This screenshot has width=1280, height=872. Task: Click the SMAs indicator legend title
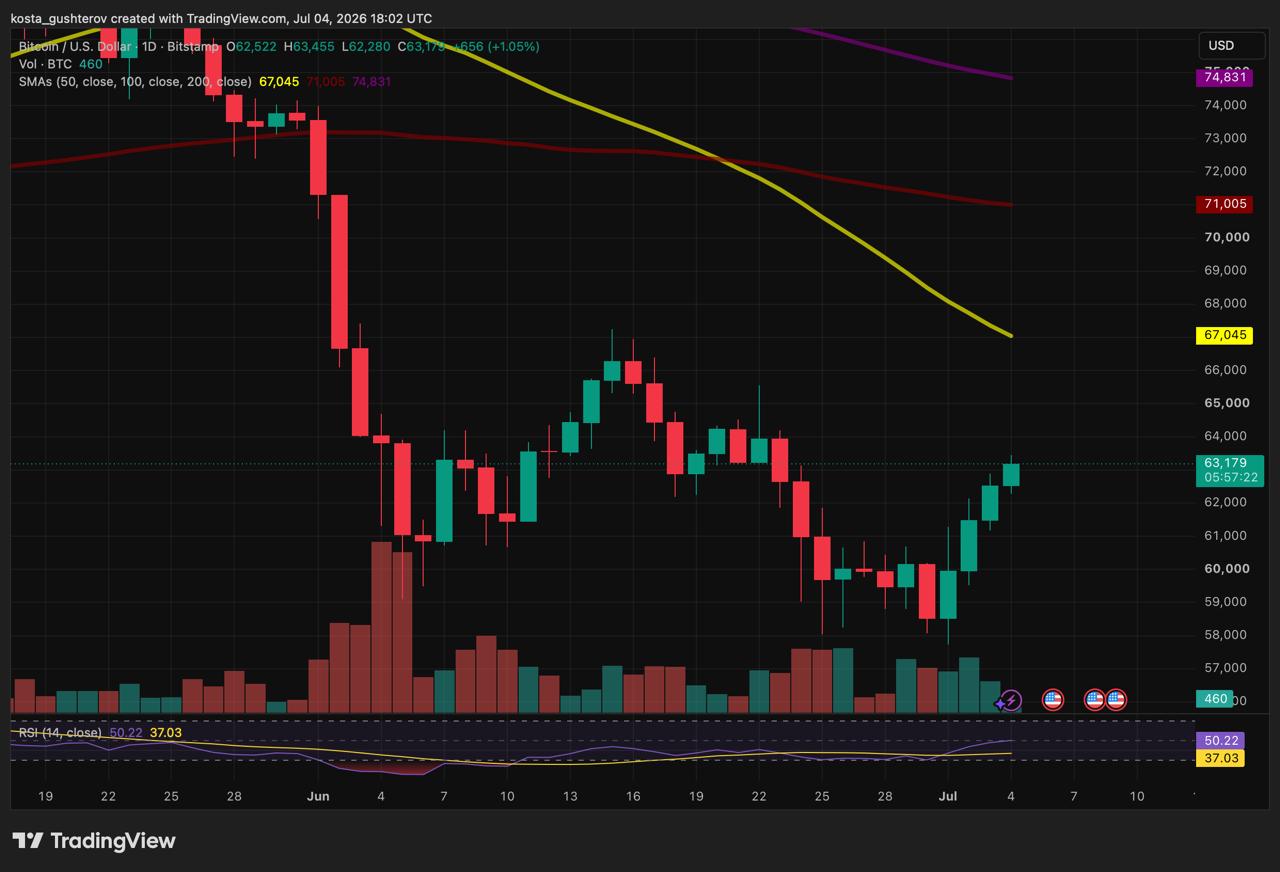tap(135, 82)
